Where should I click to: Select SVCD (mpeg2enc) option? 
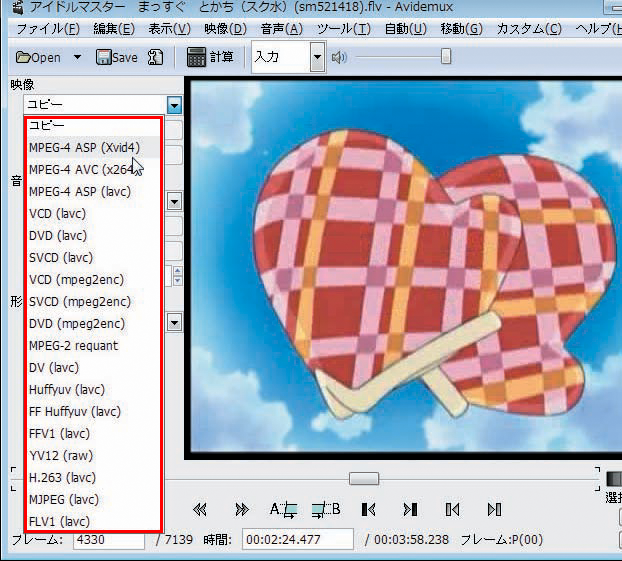[93, 302]
